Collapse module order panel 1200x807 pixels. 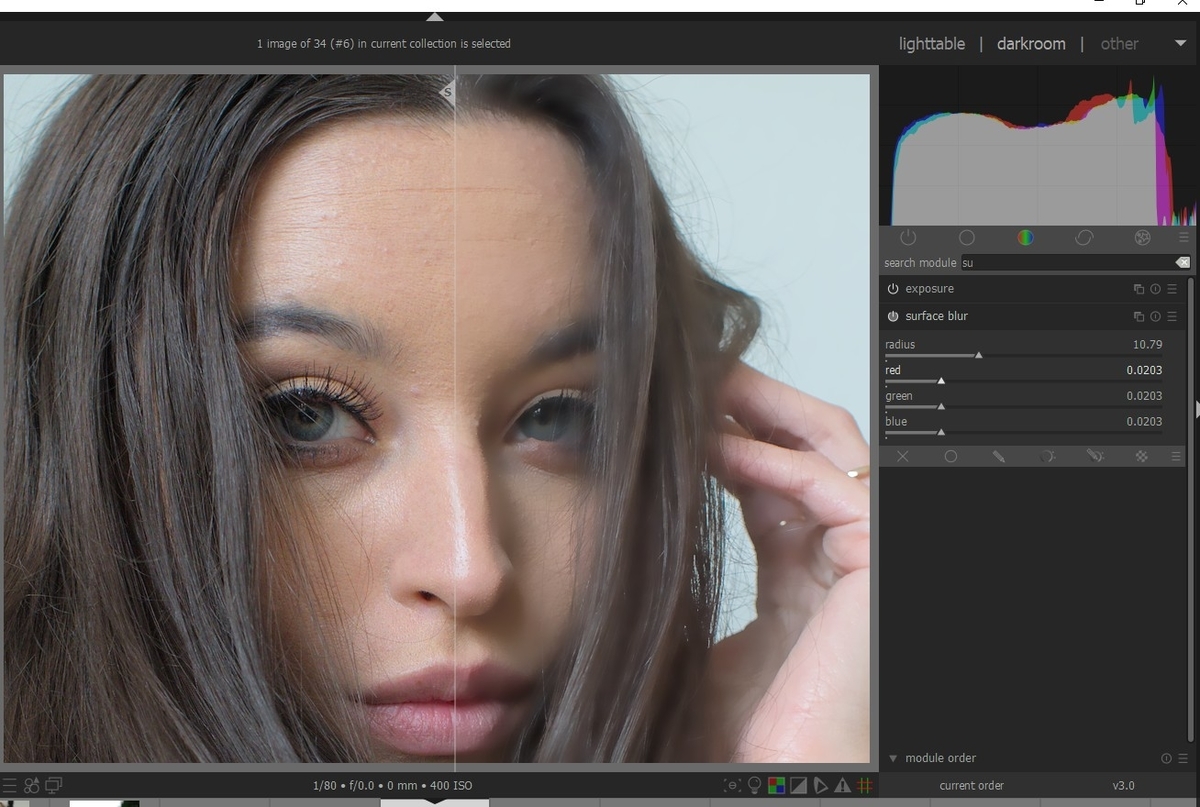pos(893,758)
